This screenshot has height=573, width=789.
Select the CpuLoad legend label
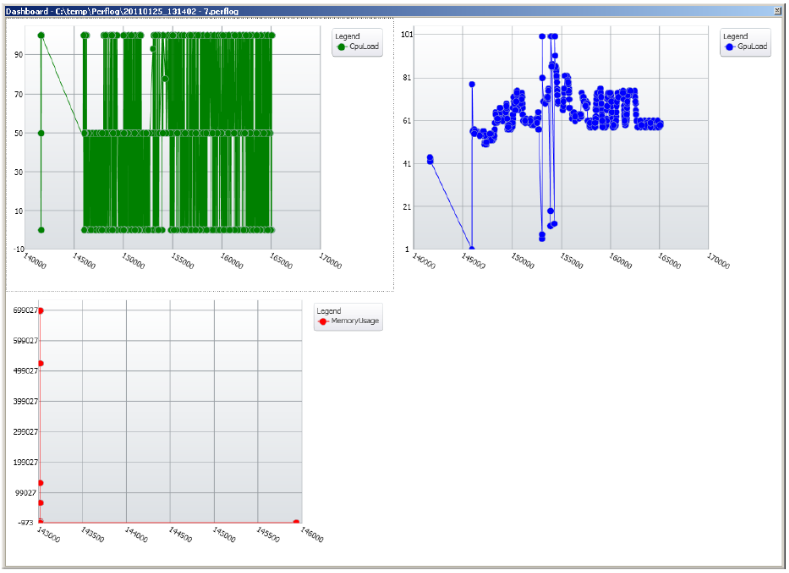[x=364, y=46]
